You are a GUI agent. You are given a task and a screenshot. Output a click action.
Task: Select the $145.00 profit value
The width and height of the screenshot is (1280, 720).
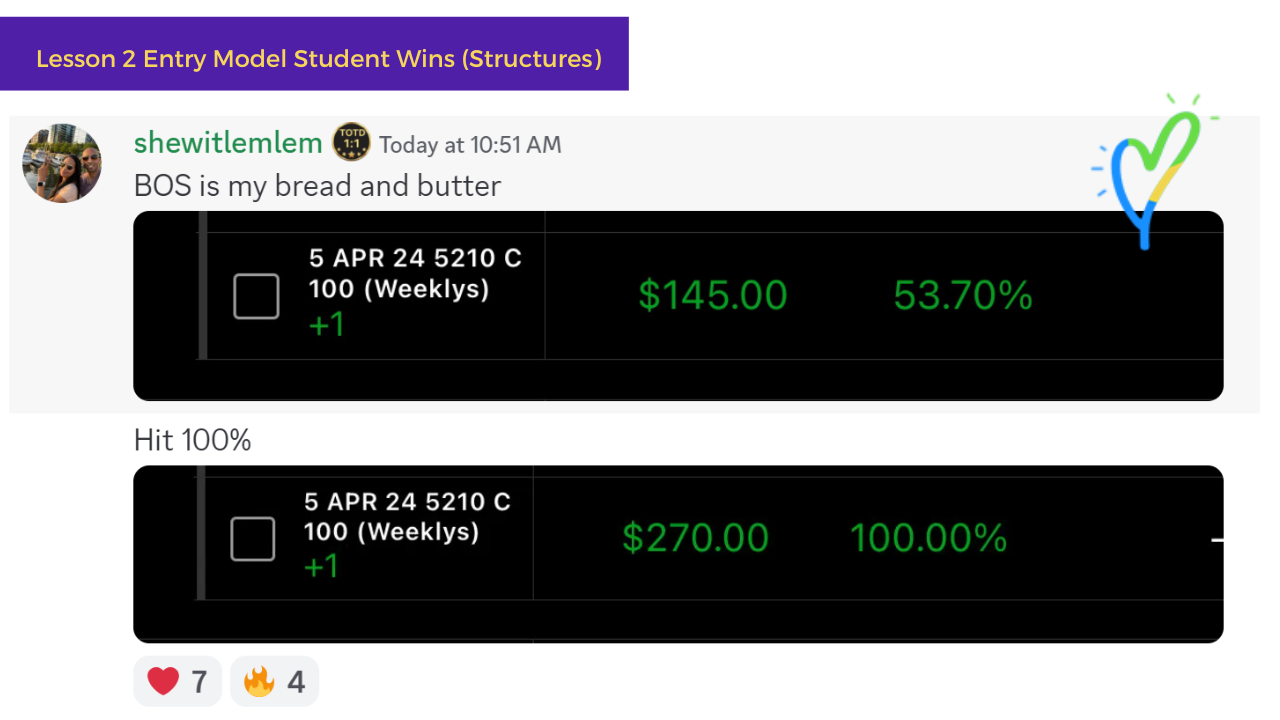pyautogui.click(x=713, y=296)
